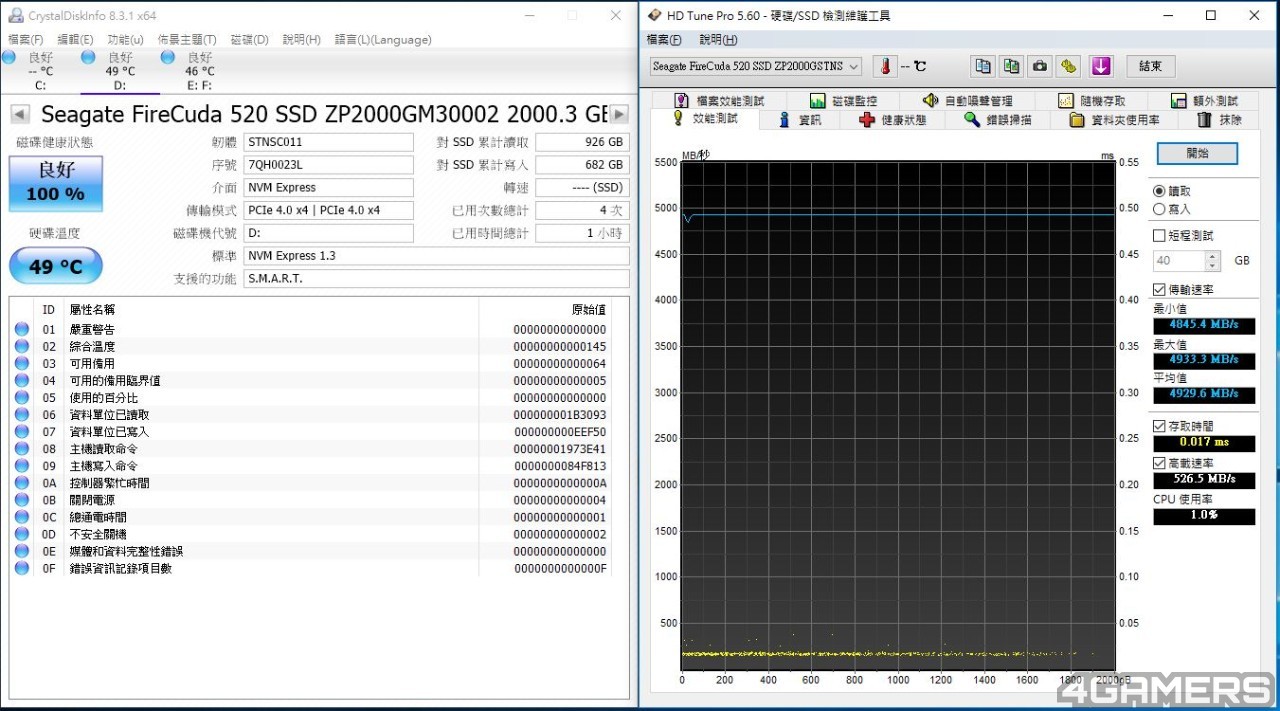Click the camera save-screenshot icon
The height and width of the screenshot is (711, 1280).
click(x=1040, y=66)
